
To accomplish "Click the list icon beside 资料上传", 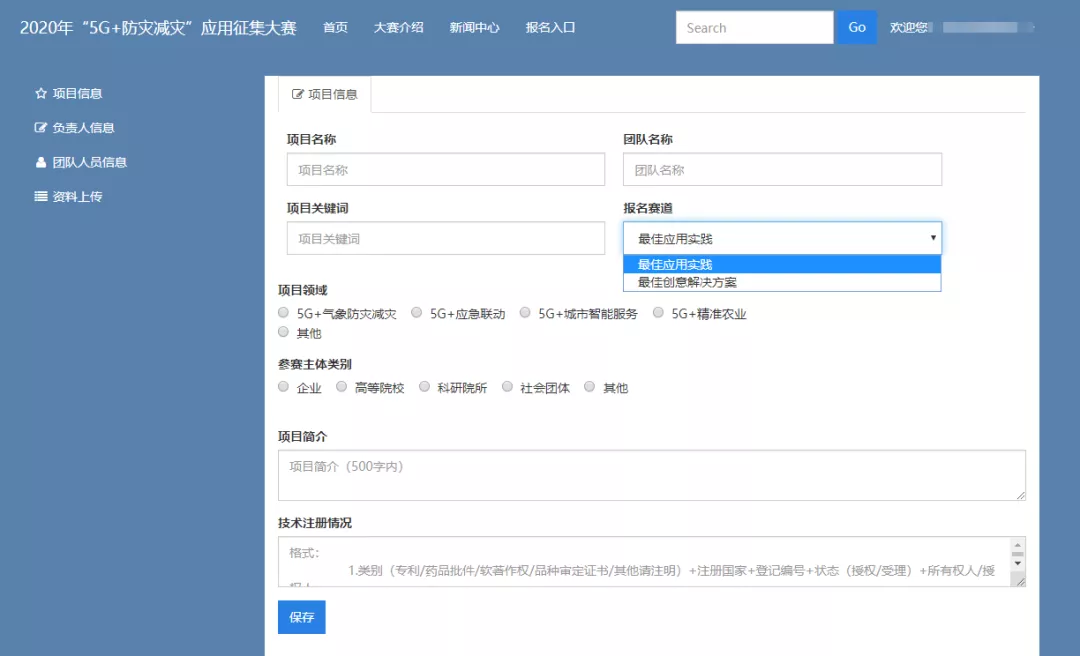I will 41,196.
